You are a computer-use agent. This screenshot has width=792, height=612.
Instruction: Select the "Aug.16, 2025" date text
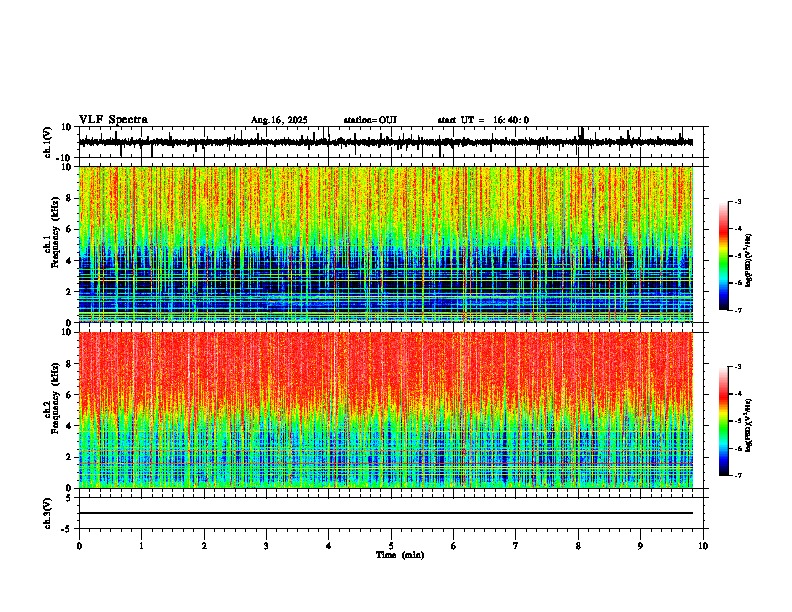tap(279, 120)
